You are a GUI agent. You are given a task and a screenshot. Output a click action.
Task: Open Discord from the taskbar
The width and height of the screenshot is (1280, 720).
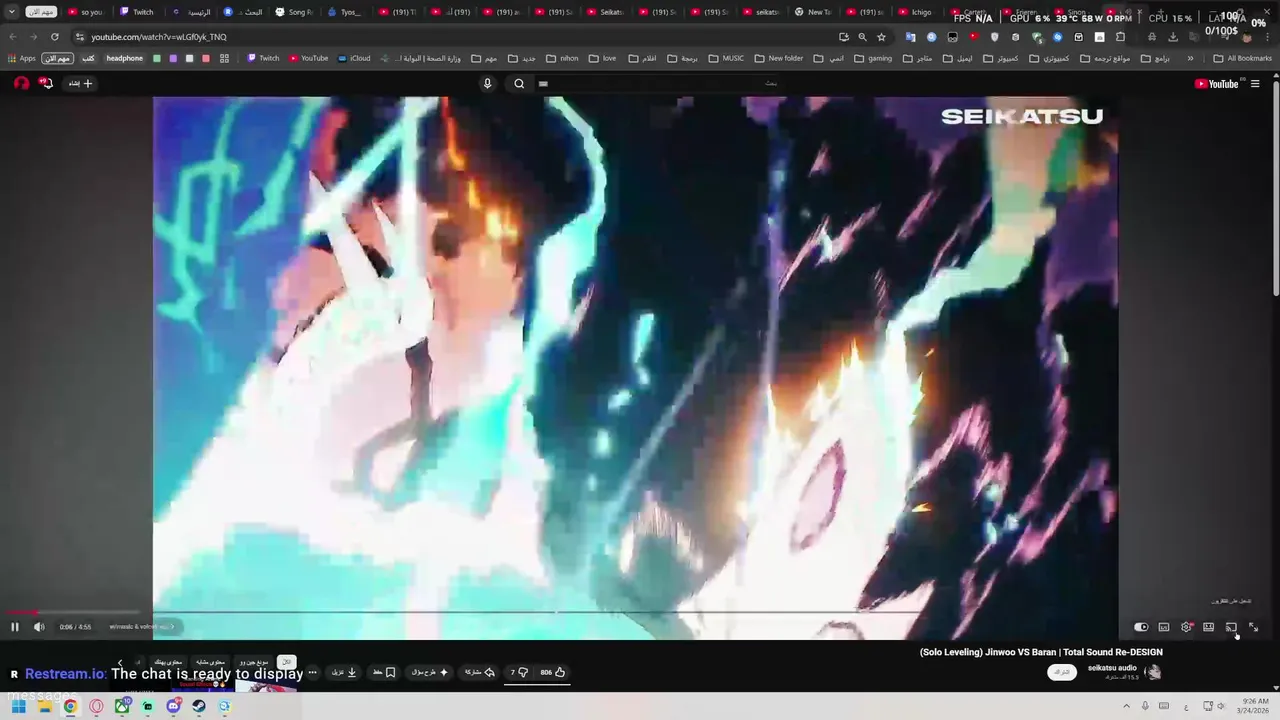pyautogui.click(x=173, y=706)
